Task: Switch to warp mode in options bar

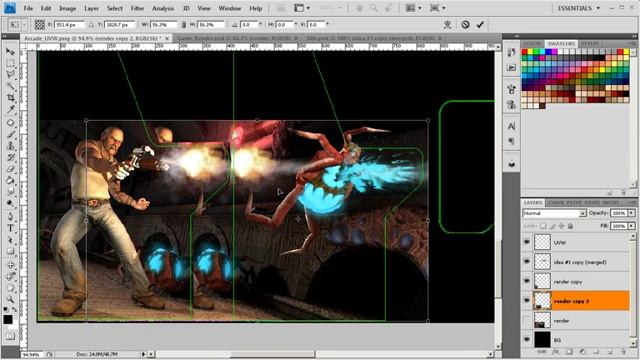Action: pos(447,24)
